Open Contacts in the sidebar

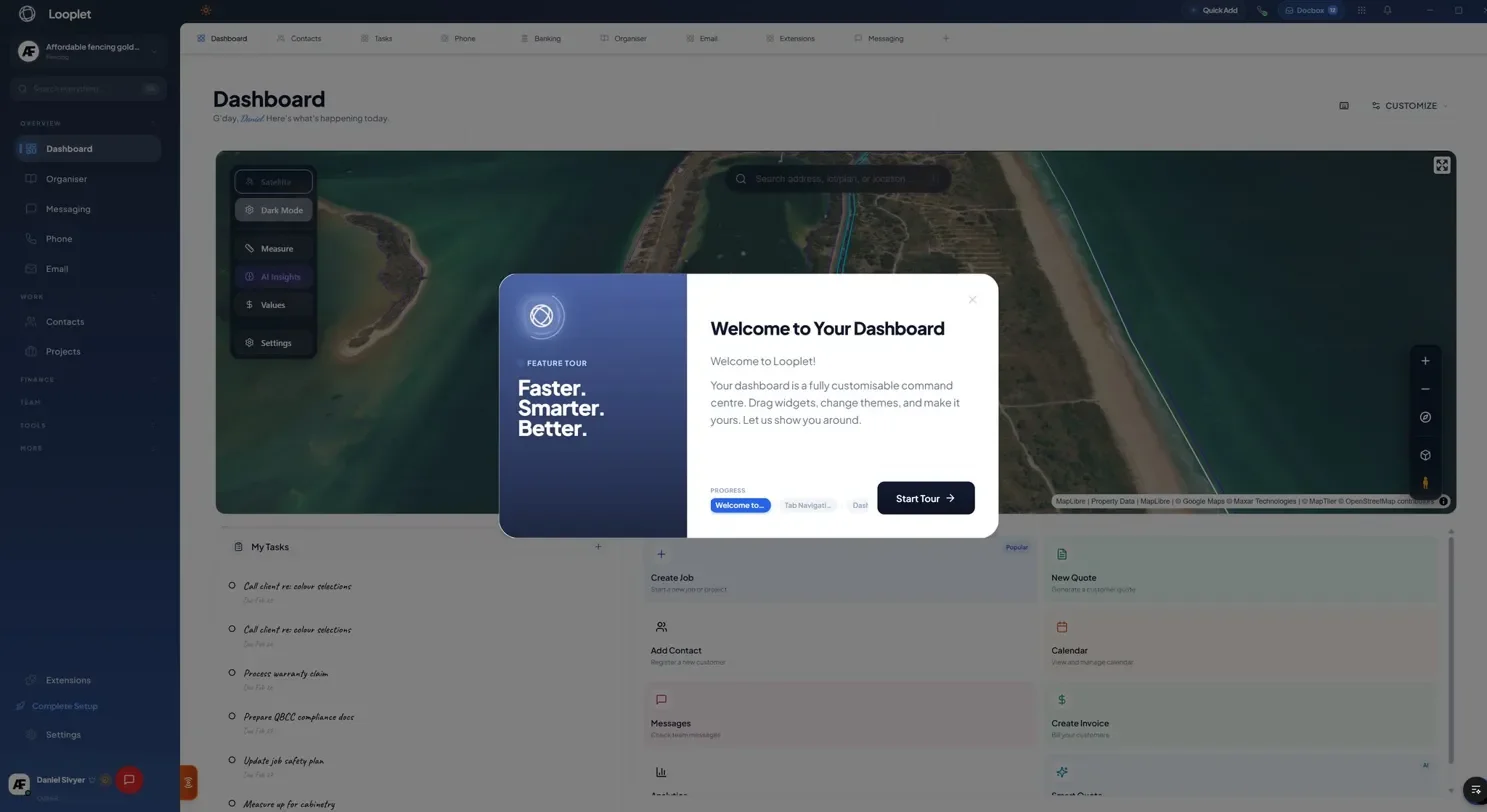click(88, 322)
